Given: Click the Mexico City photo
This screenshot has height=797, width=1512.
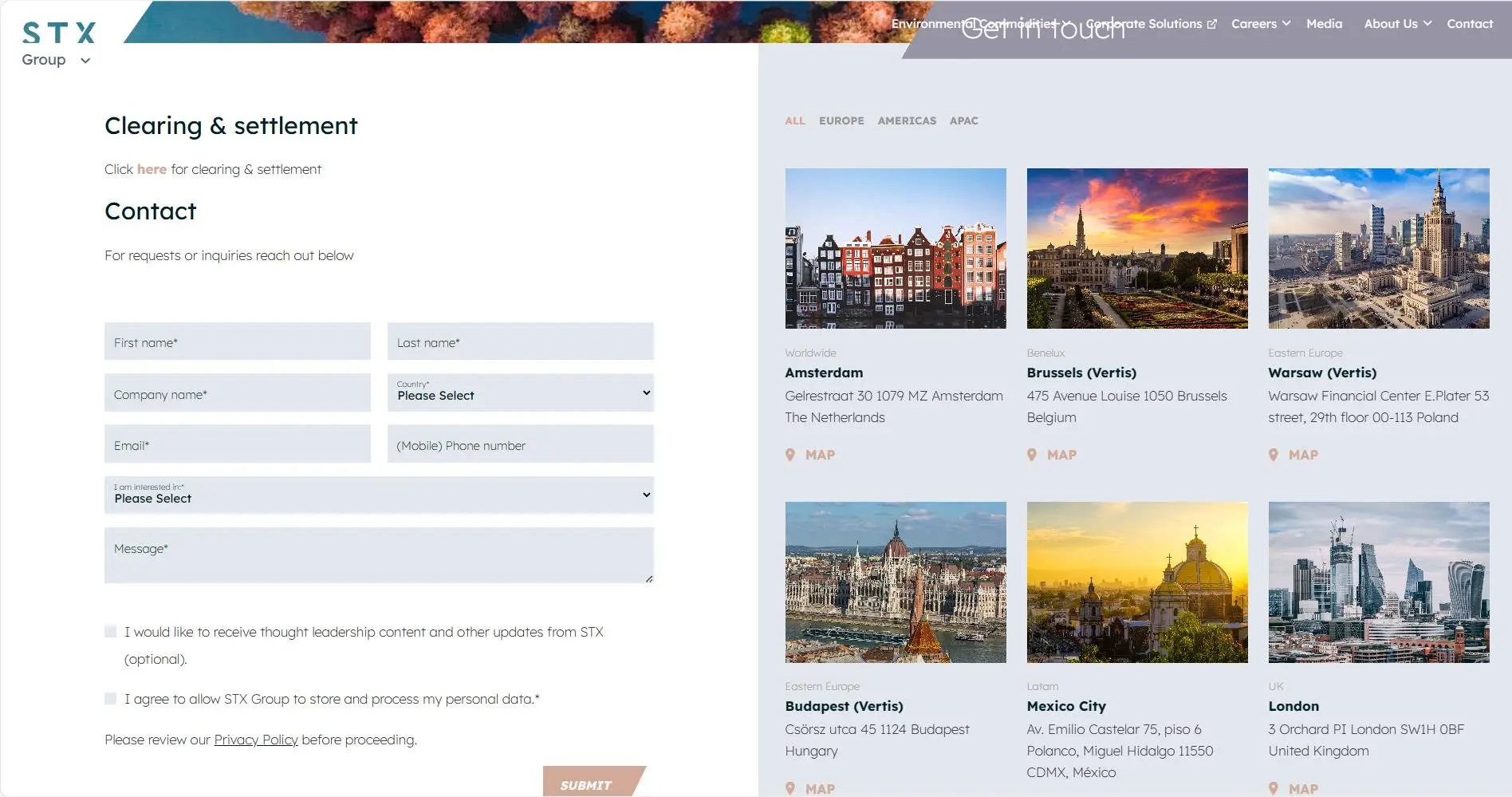Looking at the screenshot, I should pyautogui.click(x=1137, y=582).
